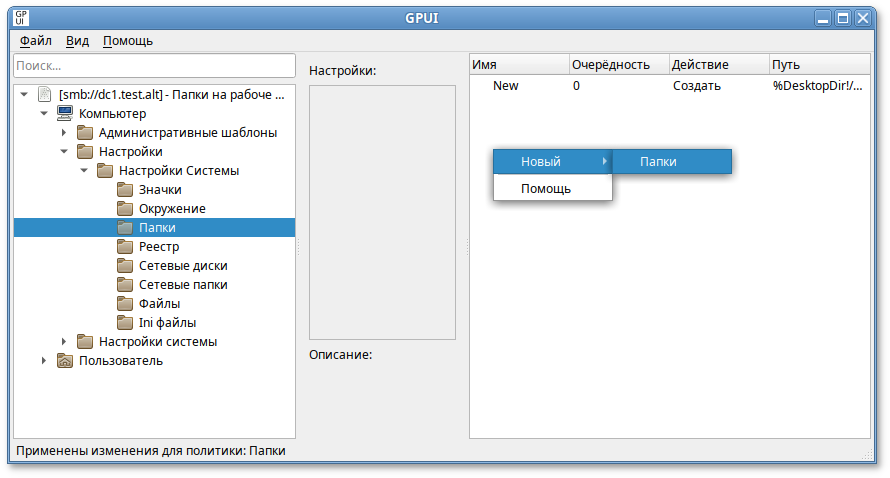Click the GPUI app icon in title bar

pos(21,18)
